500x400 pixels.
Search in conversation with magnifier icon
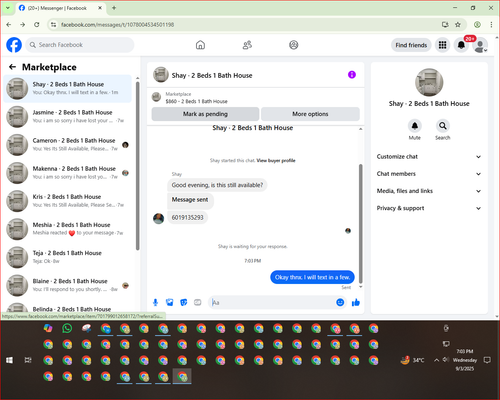point(443,126)
